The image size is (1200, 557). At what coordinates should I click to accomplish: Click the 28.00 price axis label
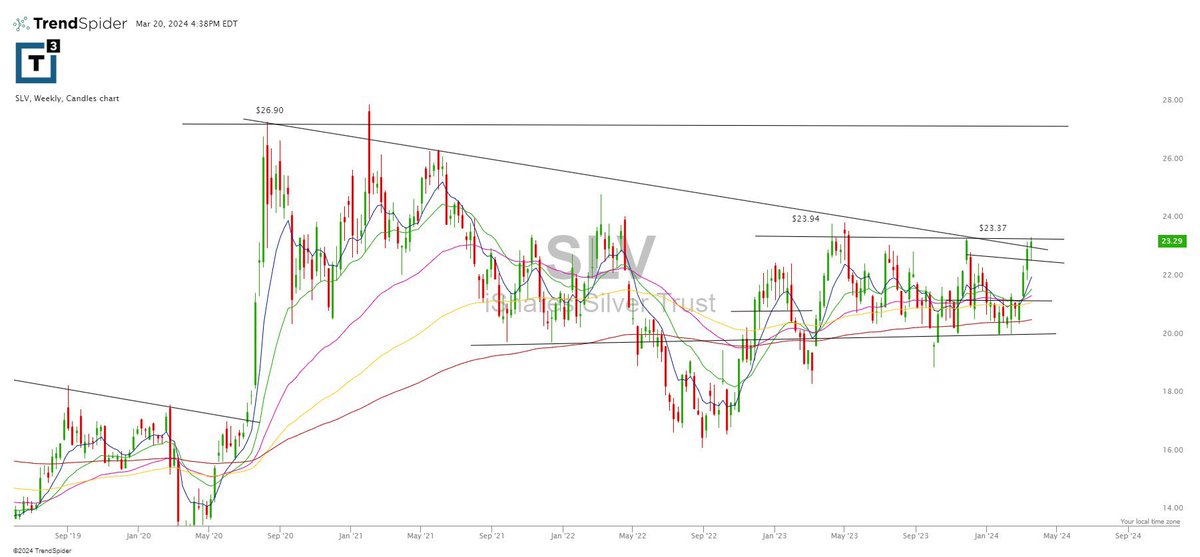pyautogui.click(x=1172, y=101)
